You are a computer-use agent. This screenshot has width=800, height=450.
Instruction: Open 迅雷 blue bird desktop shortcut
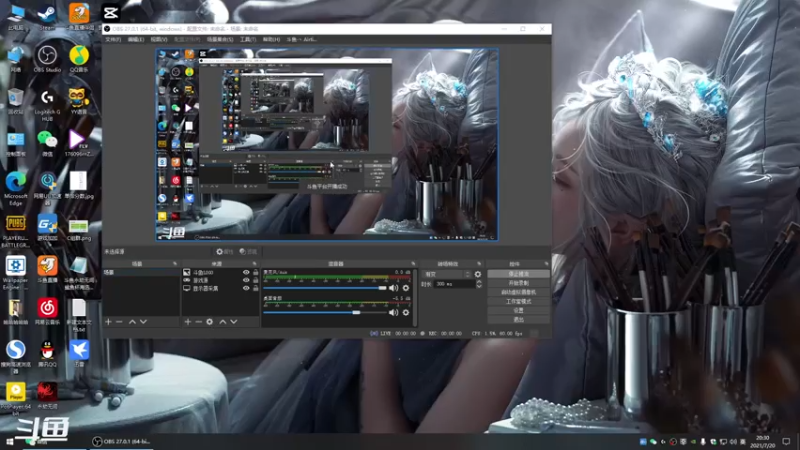79,354
